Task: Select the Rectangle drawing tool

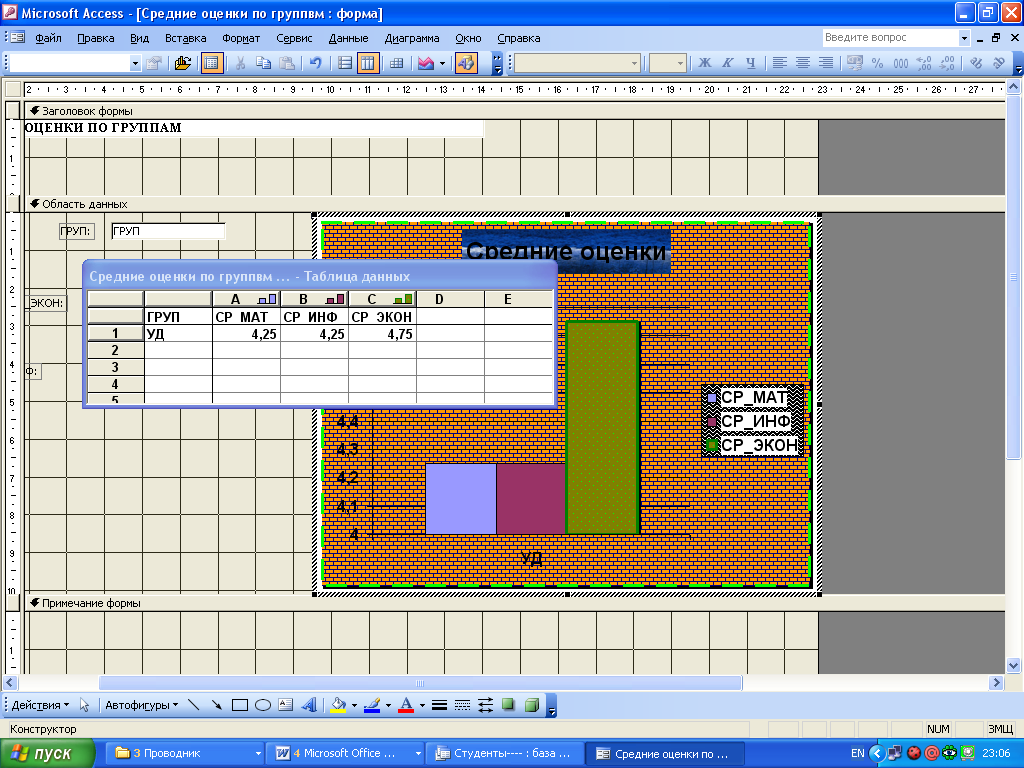Action: [240, 705]
